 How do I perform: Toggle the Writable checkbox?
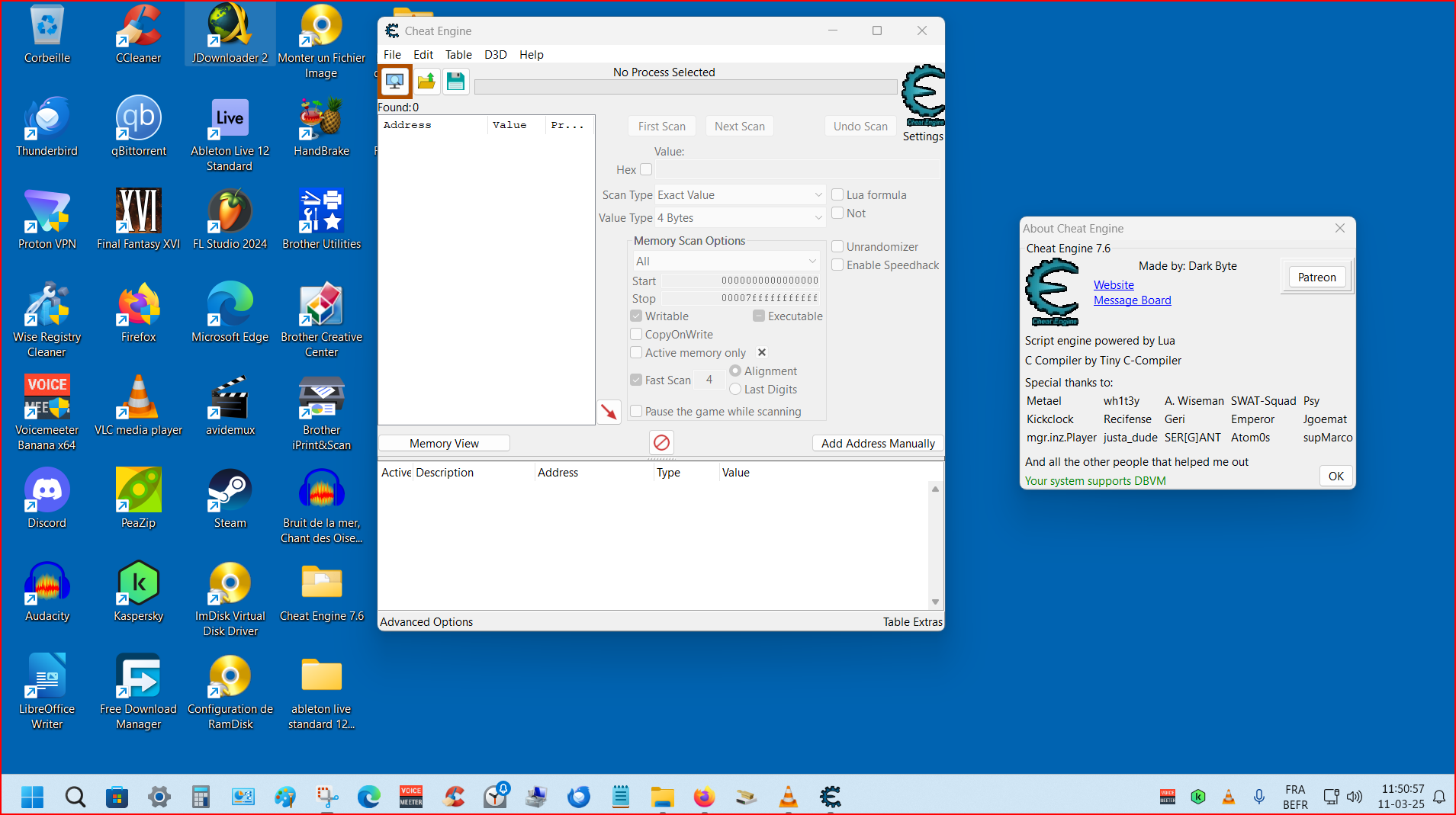point(636,316)
